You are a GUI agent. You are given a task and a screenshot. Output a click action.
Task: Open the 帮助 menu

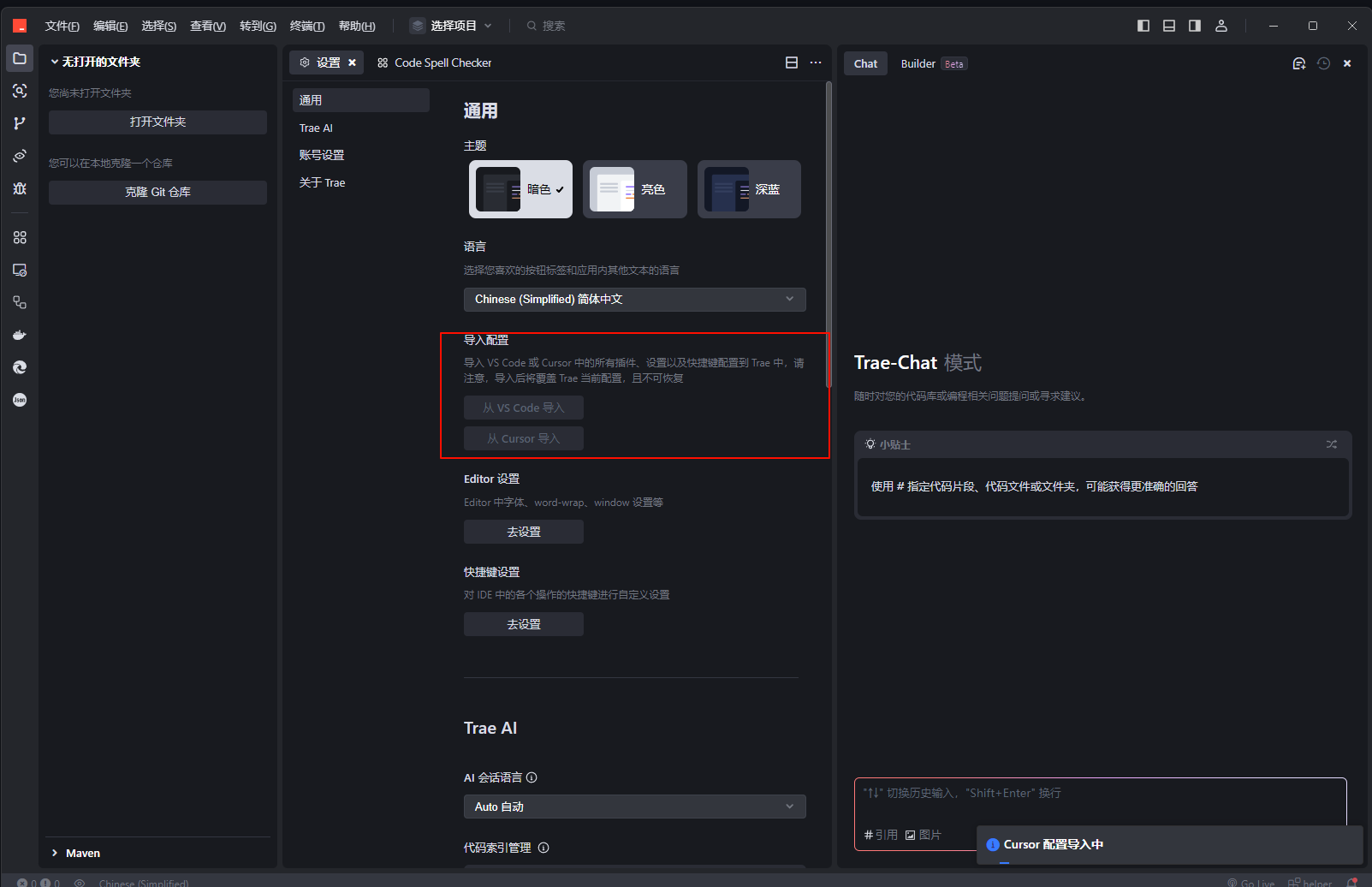pos(357,26)
